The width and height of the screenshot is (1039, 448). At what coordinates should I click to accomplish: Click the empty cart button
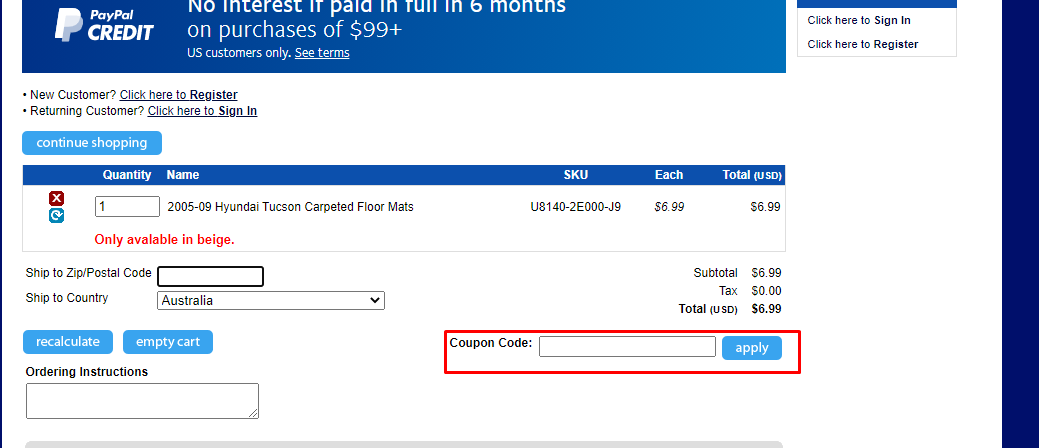[168, 342]
